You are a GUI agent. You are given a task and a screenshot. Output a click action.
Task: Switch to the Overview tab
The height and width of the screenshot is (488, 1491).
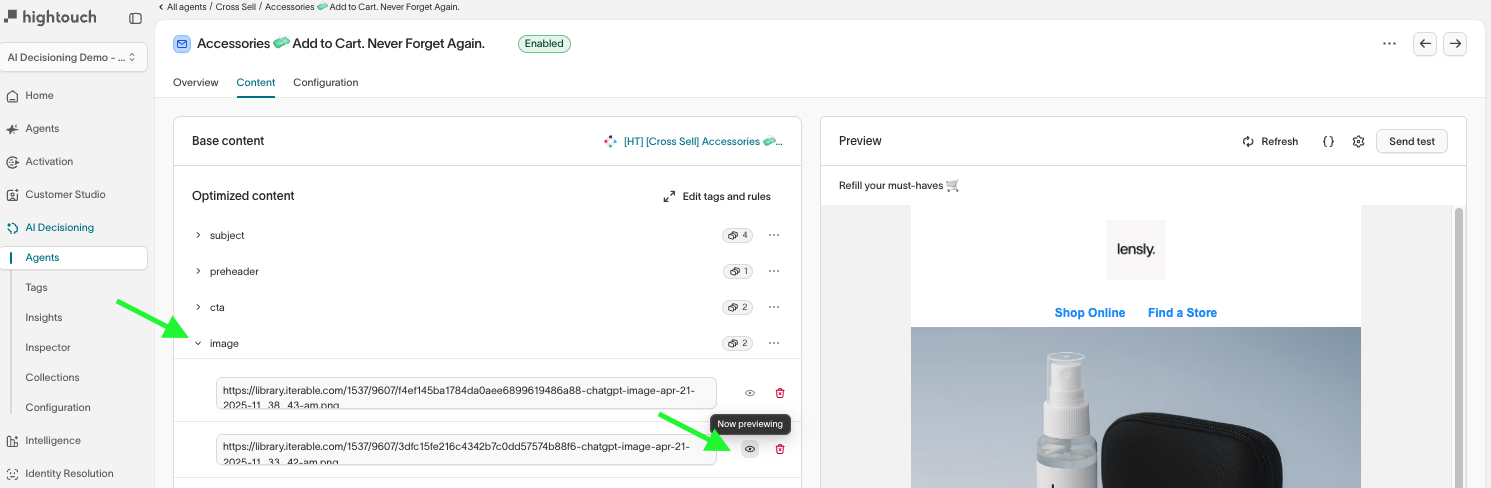(x=195, y=83)
